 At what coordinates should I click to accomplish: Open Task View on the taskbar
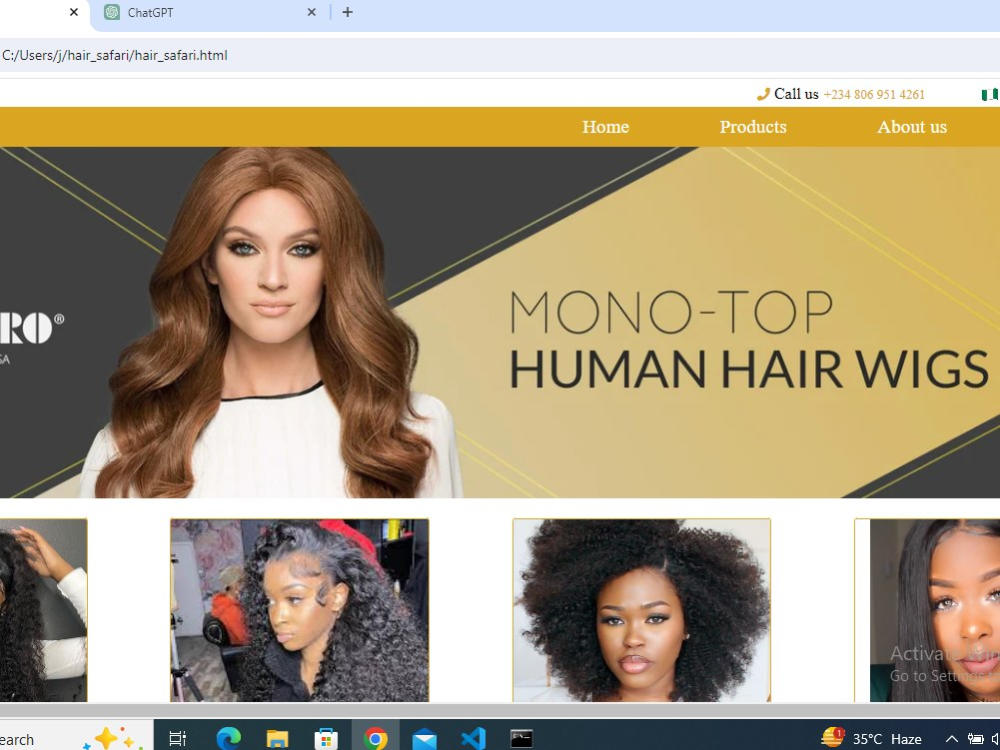point(177,739)
